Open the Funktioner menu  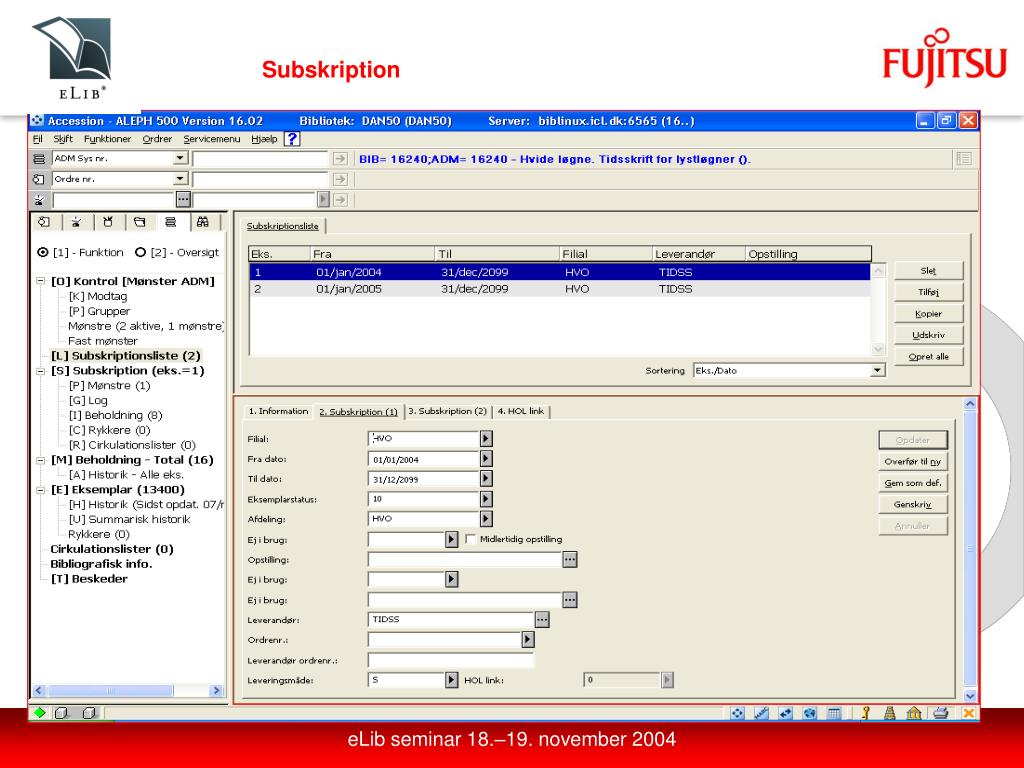[x=107, y=139]
